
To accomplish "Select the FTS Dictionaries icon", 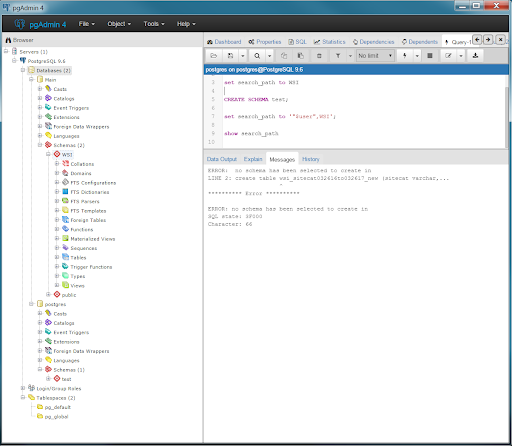I will click(66, 192).
